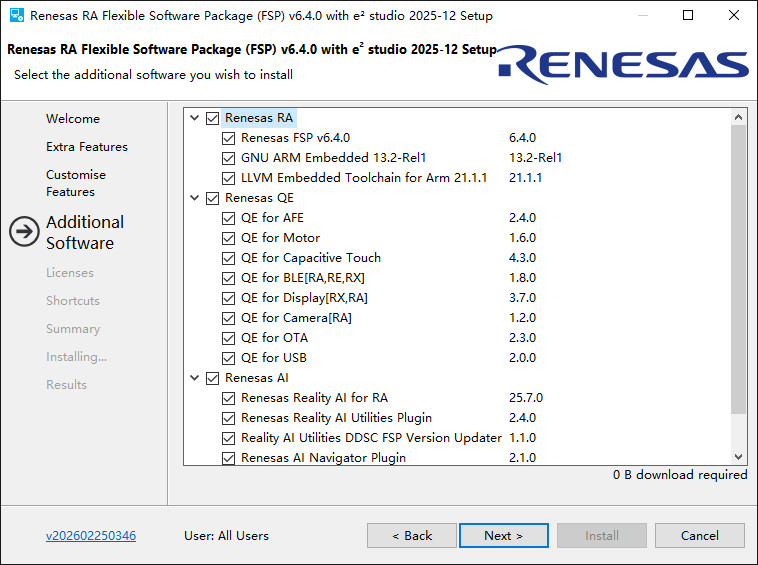Screen dimensions: 758x565
Task: Toggle GNU ARM Embedded 13.2-Rel1 checkbox
Action: click(229, 158)
